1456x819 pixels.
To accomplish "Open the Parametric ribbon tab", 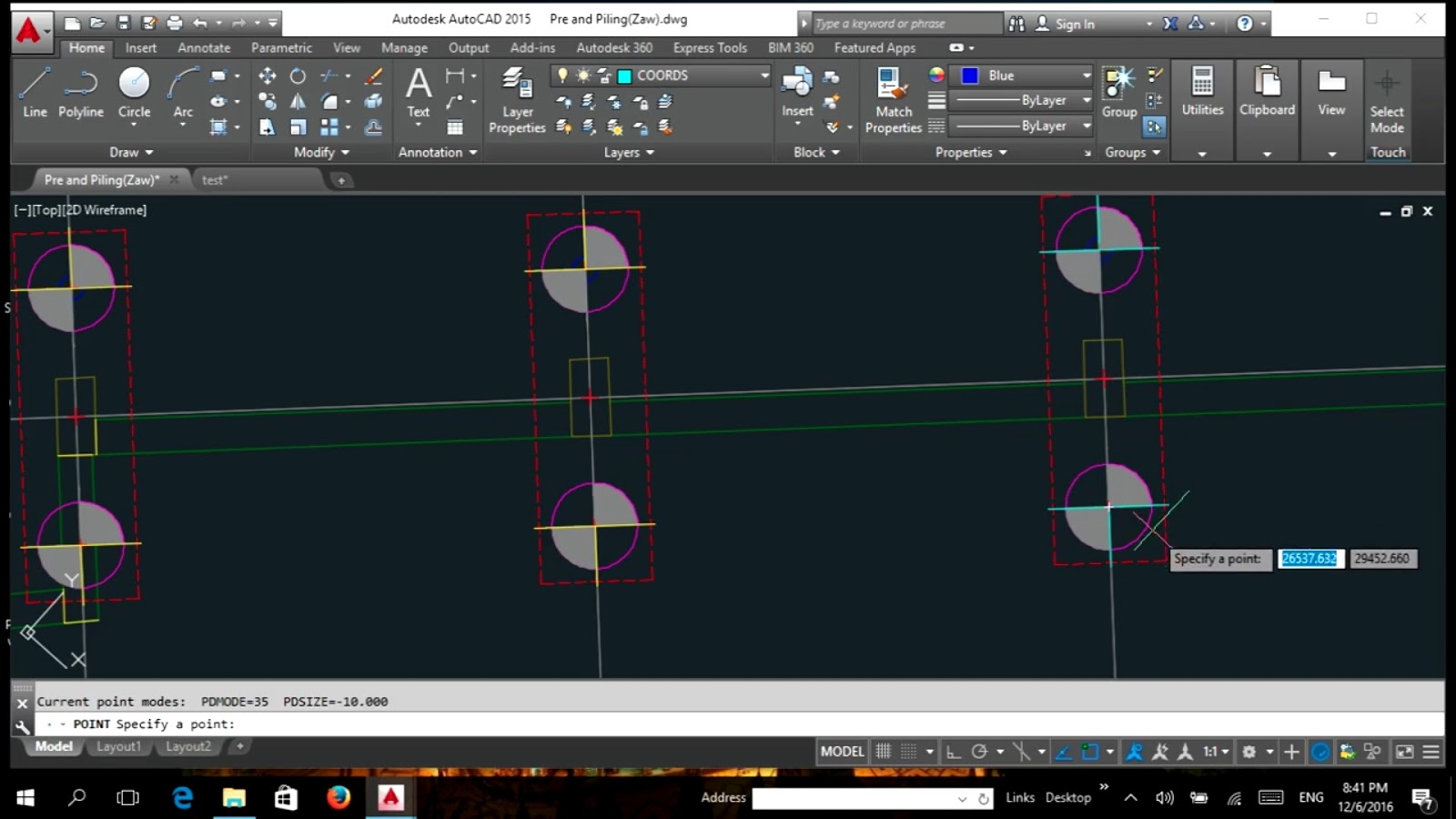I will coord(281,47).
